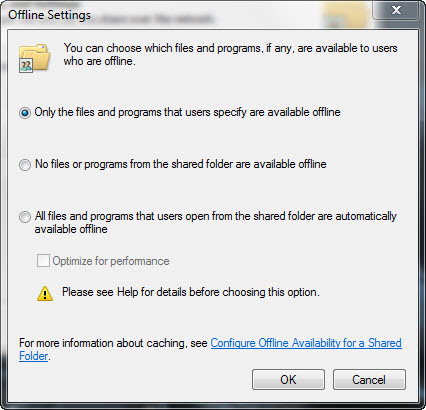Viewport: 426px width, 410px height.
Task: Click the Offline Settings title bar text
Action: (x=49, y=15)
